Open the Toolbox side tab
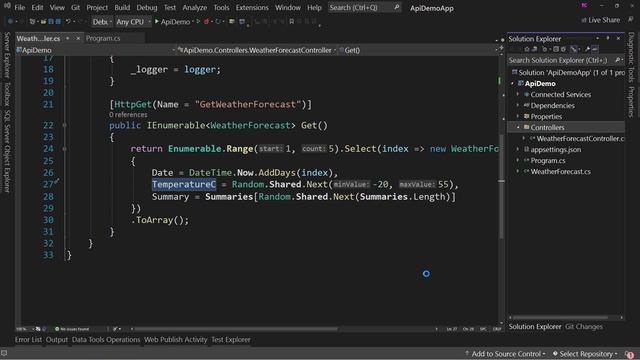640x360 pixels. point(7,94)
